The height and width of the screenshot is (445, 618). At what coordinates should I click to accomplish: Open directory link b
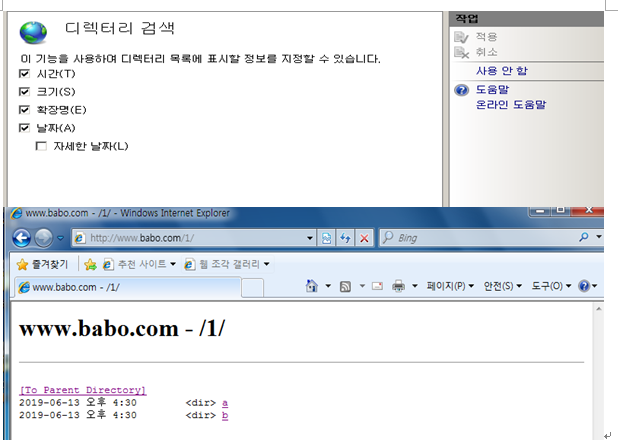coord(225,415)
